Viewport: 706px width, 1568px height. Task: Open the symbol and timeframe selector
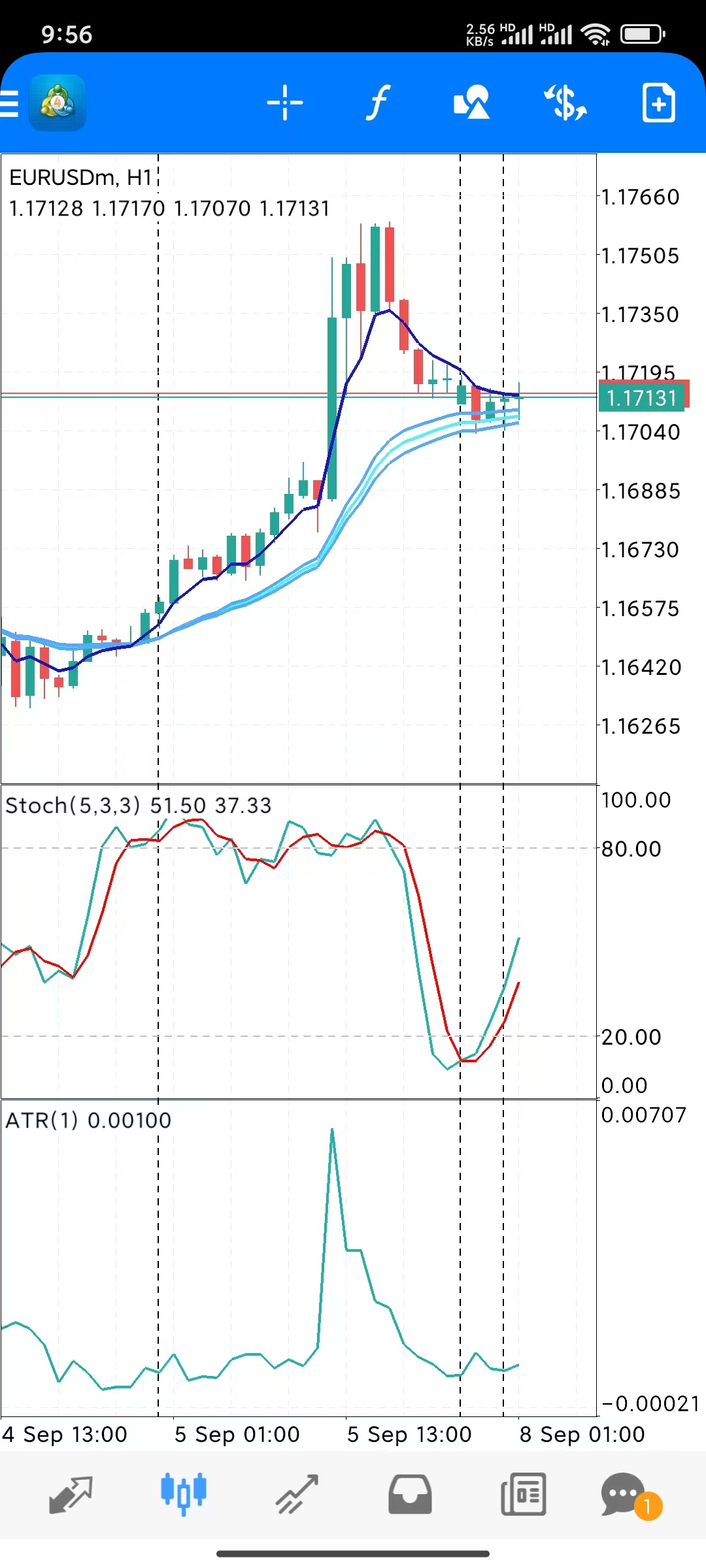pos(565,103)
